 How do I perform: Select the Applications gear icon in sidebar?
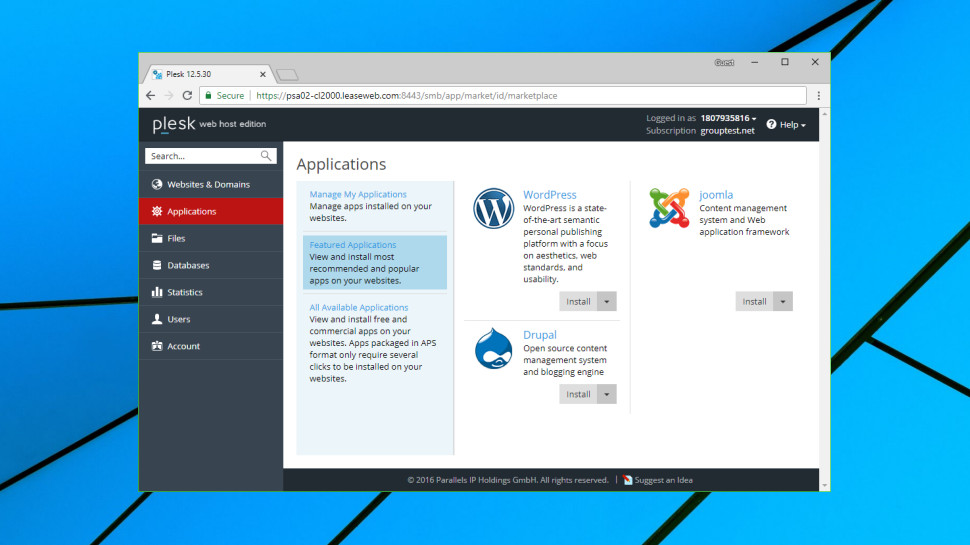point(157,211)
